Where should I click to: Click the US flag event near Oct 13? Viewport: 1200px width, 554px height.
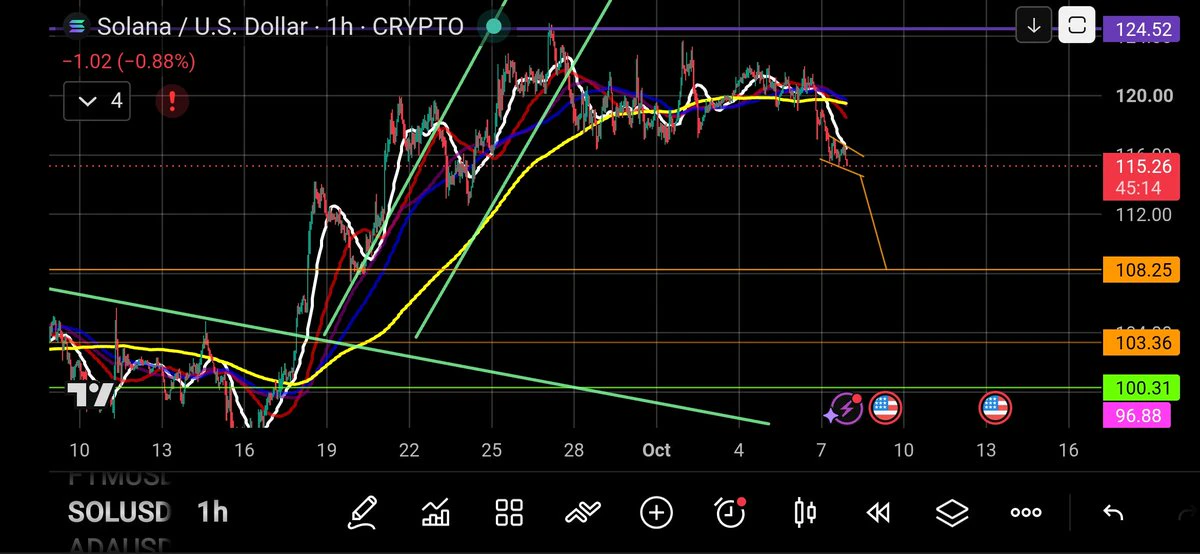click(994, 407)
